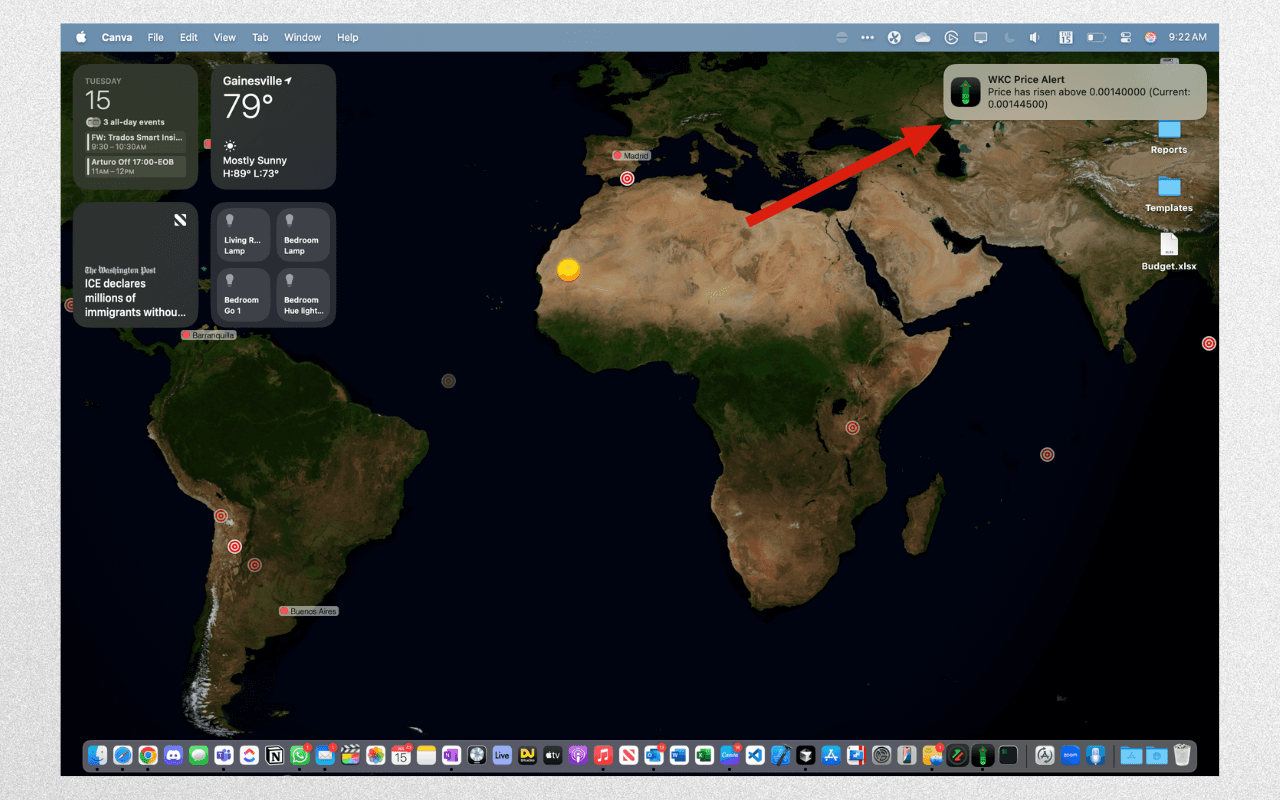Image resolution: width=1280 pixels, height=800 pixels.
Task: Toggle the Bedroom Hue light
Action: pyautogui.click(x=303, y=295)
